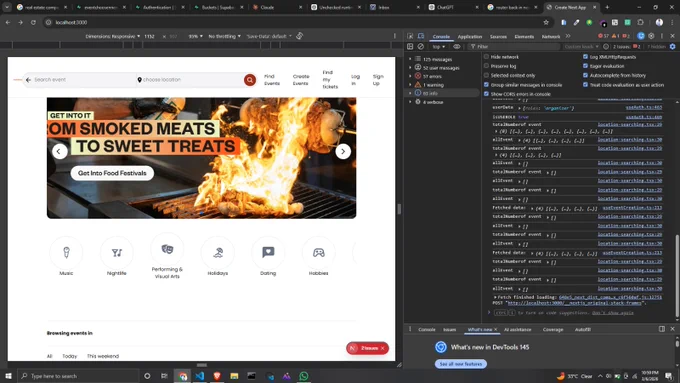Open the Custom levels dropdown
The width and height of the screenshot is (680, 383).
[581, 46]
